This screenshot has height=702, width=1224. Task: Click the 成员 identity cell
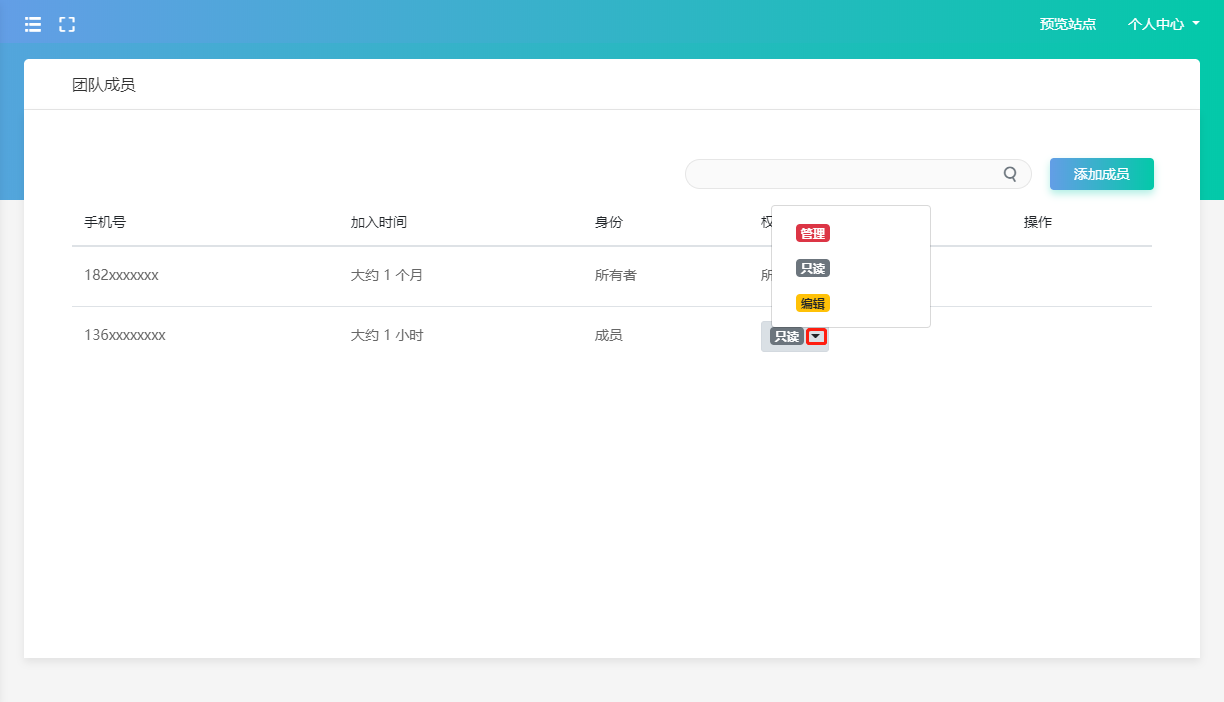pos(608,335)
